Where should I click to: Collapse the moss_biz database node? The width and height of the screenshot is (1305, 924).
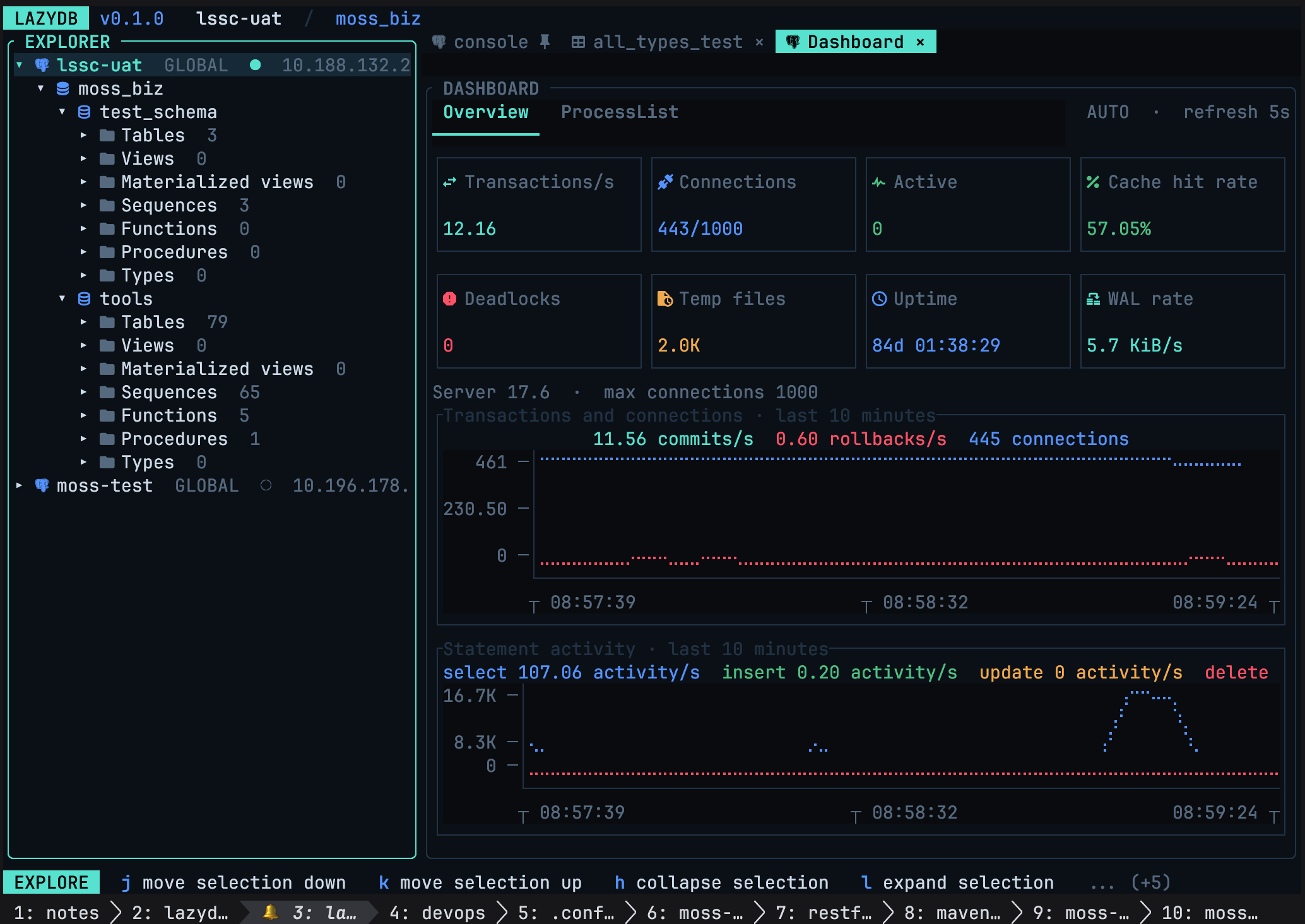tap(41, 88)
